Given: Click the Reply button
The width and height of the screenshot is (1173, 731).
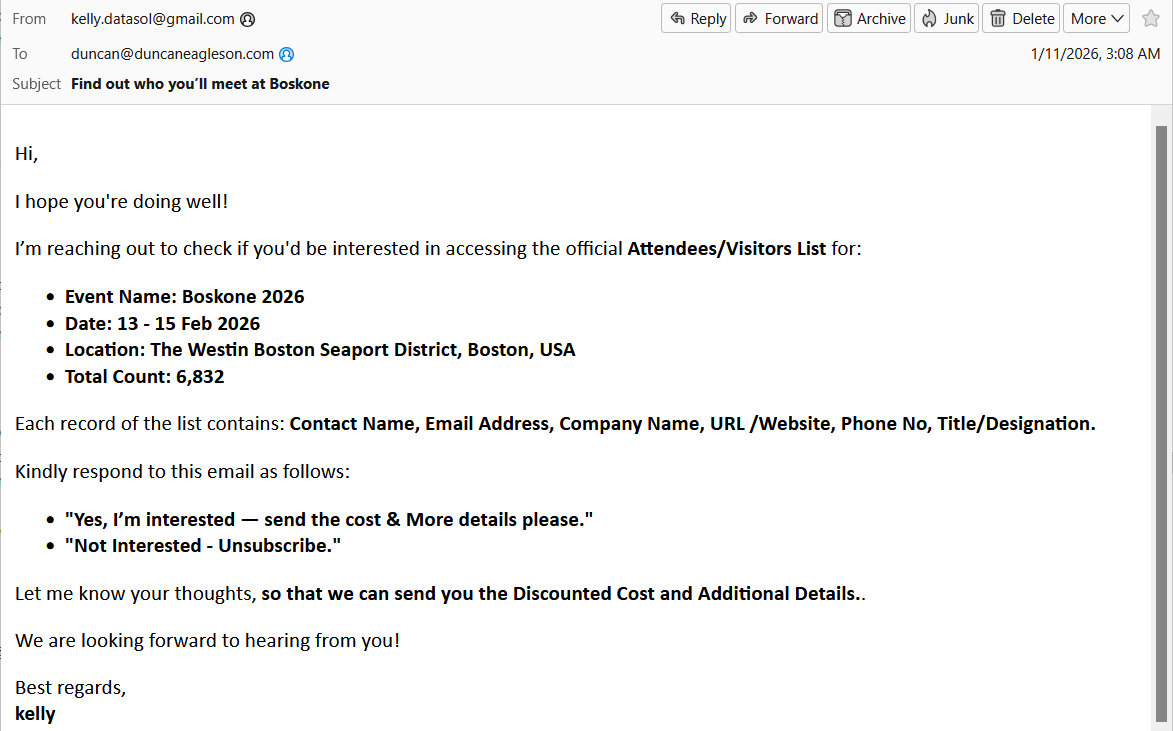Looking at the screenshot, I should pyautogui.click(x=697, y=18).
